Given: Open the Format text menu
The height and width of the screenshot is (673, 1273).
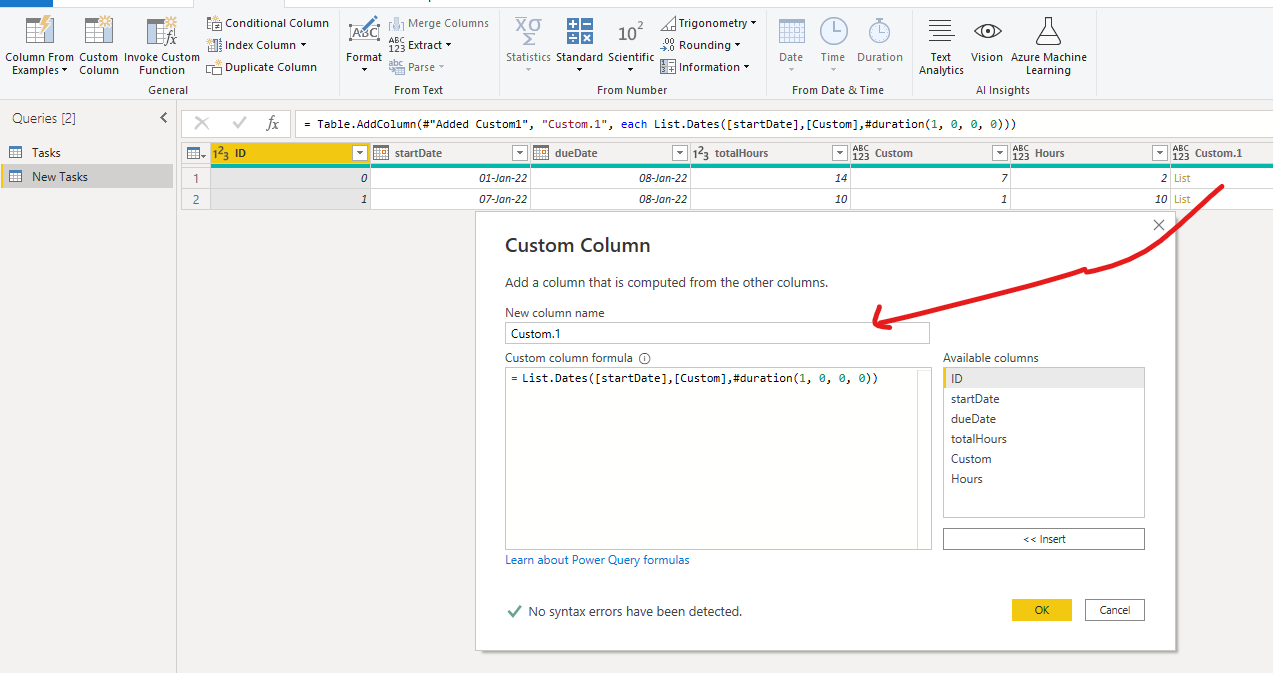Looking at the screenshot, I should pos(364,44).
